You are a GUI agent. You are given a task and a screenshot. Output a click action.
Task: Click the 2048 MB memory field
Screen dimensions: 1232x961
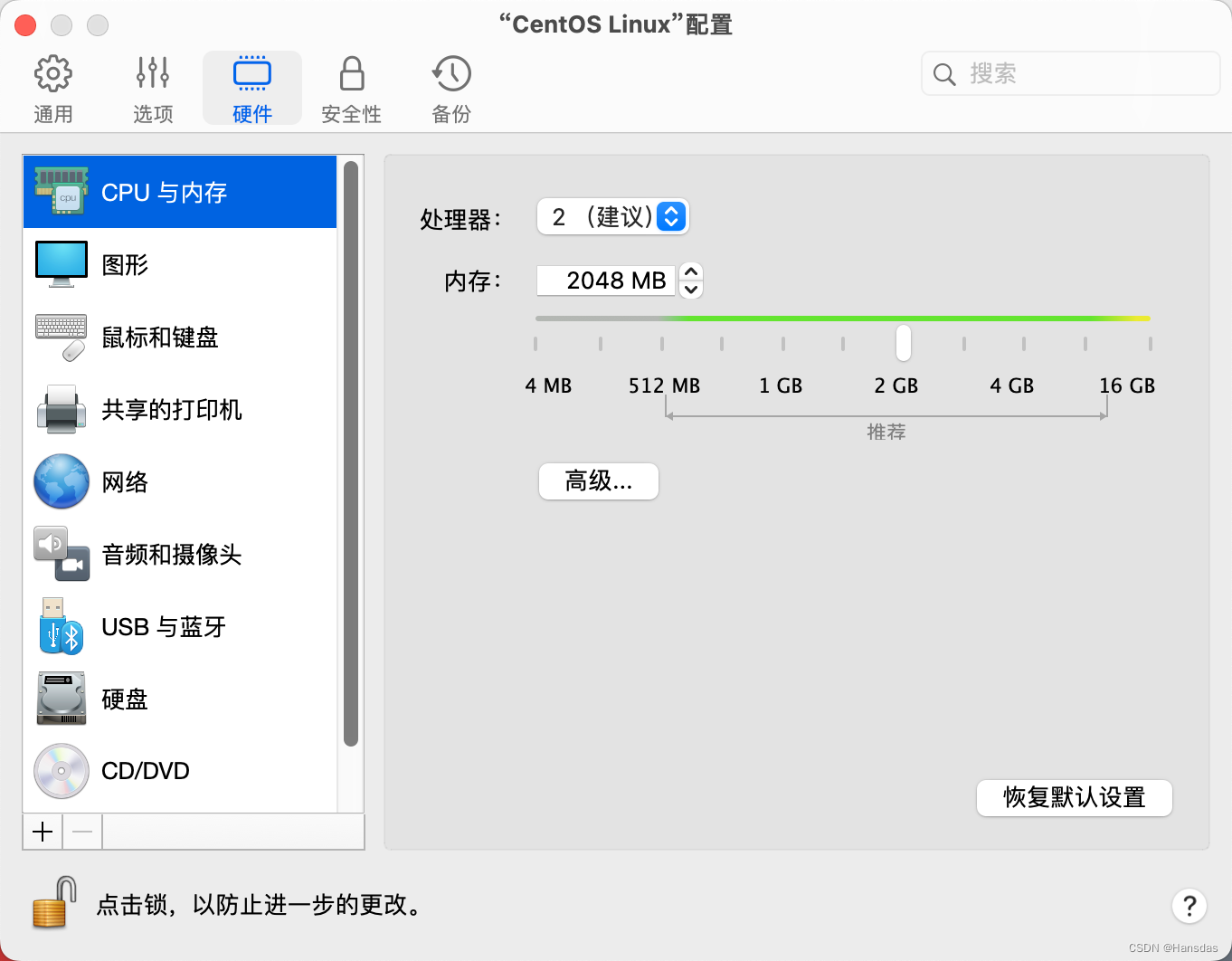click(606, 281)
